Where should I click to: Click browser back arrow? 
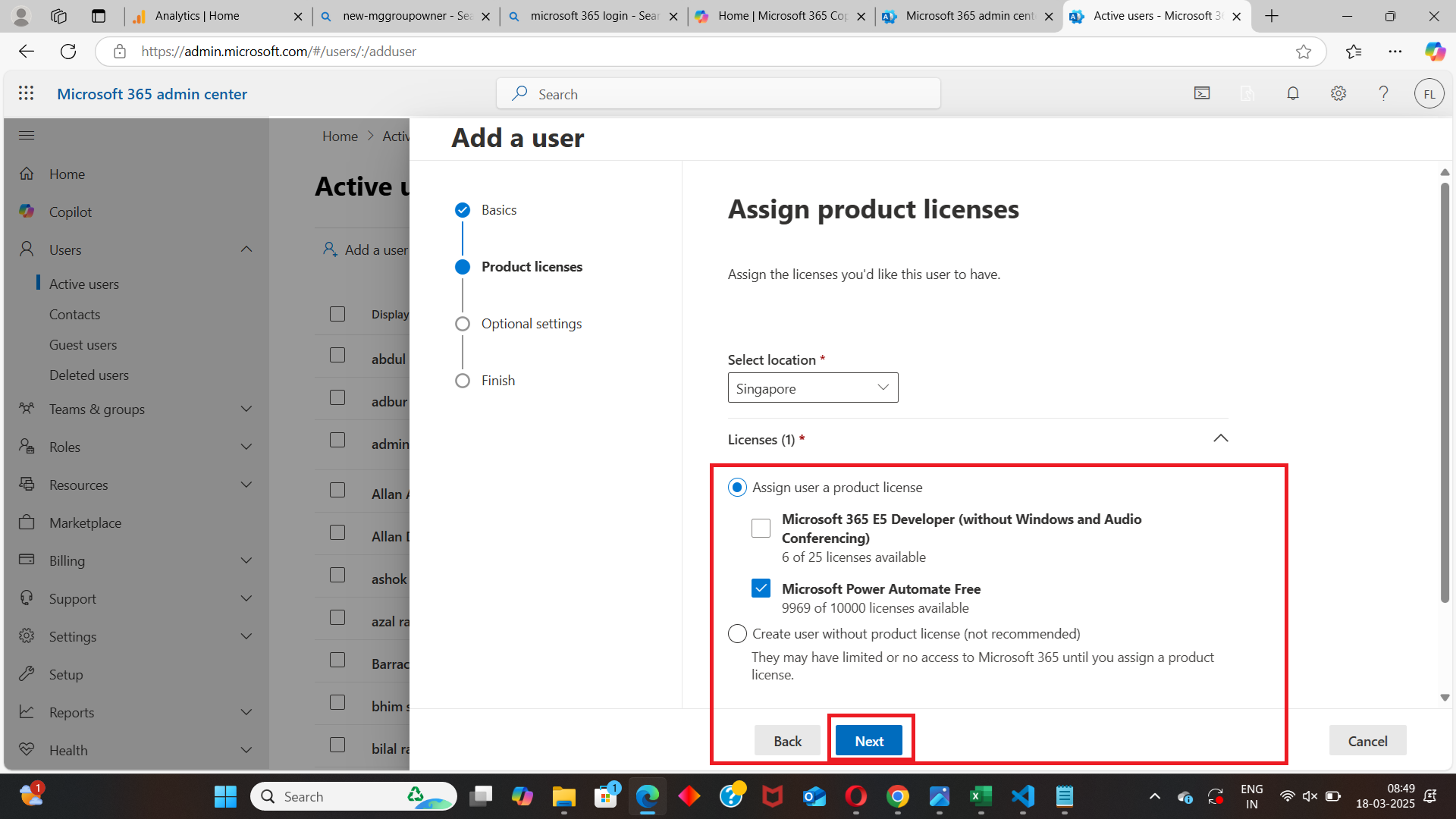point(27,52)
